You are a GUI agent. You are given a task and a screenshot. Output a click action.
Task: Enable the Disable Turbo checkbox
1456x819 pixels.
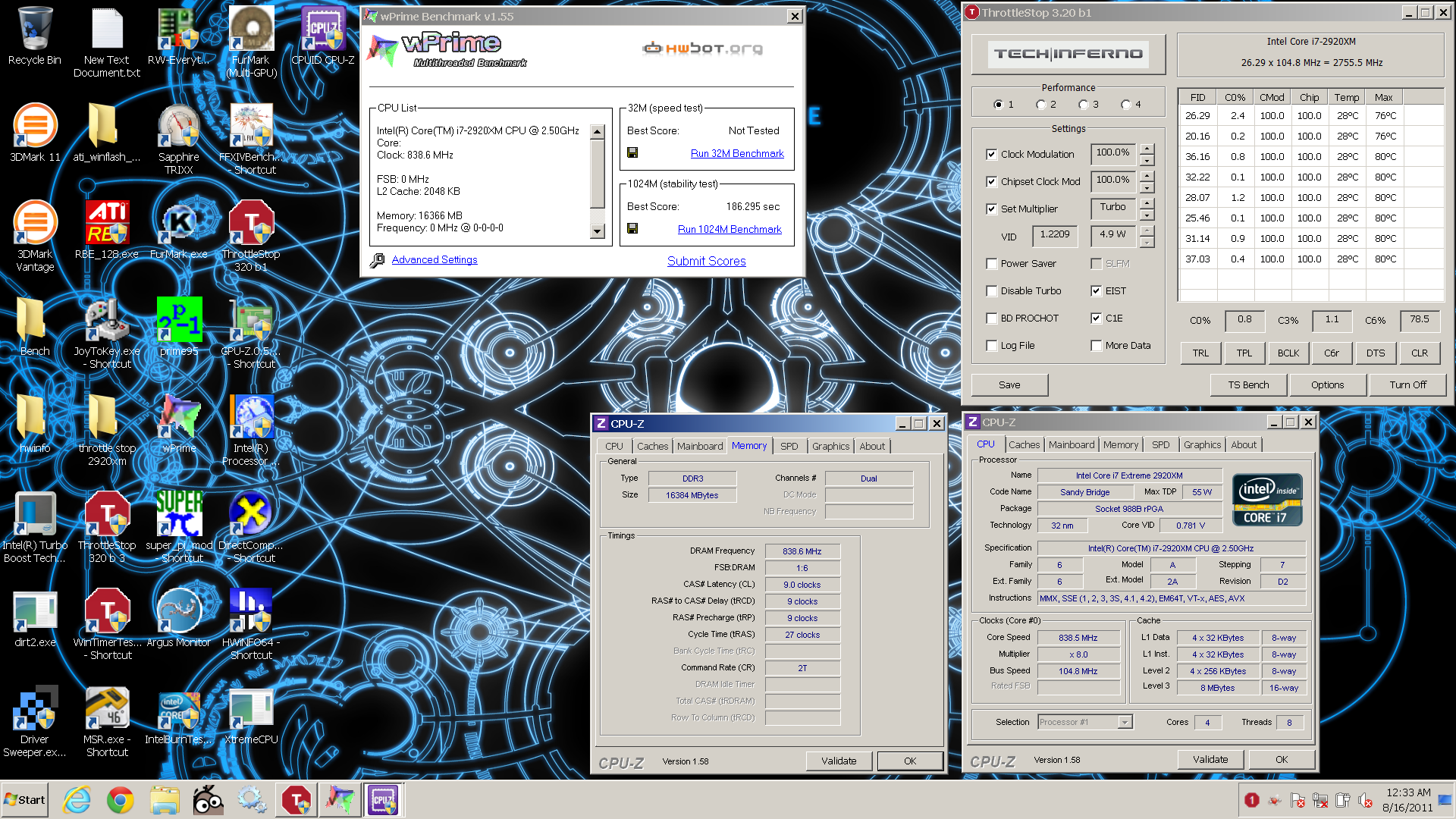(991, 291)
